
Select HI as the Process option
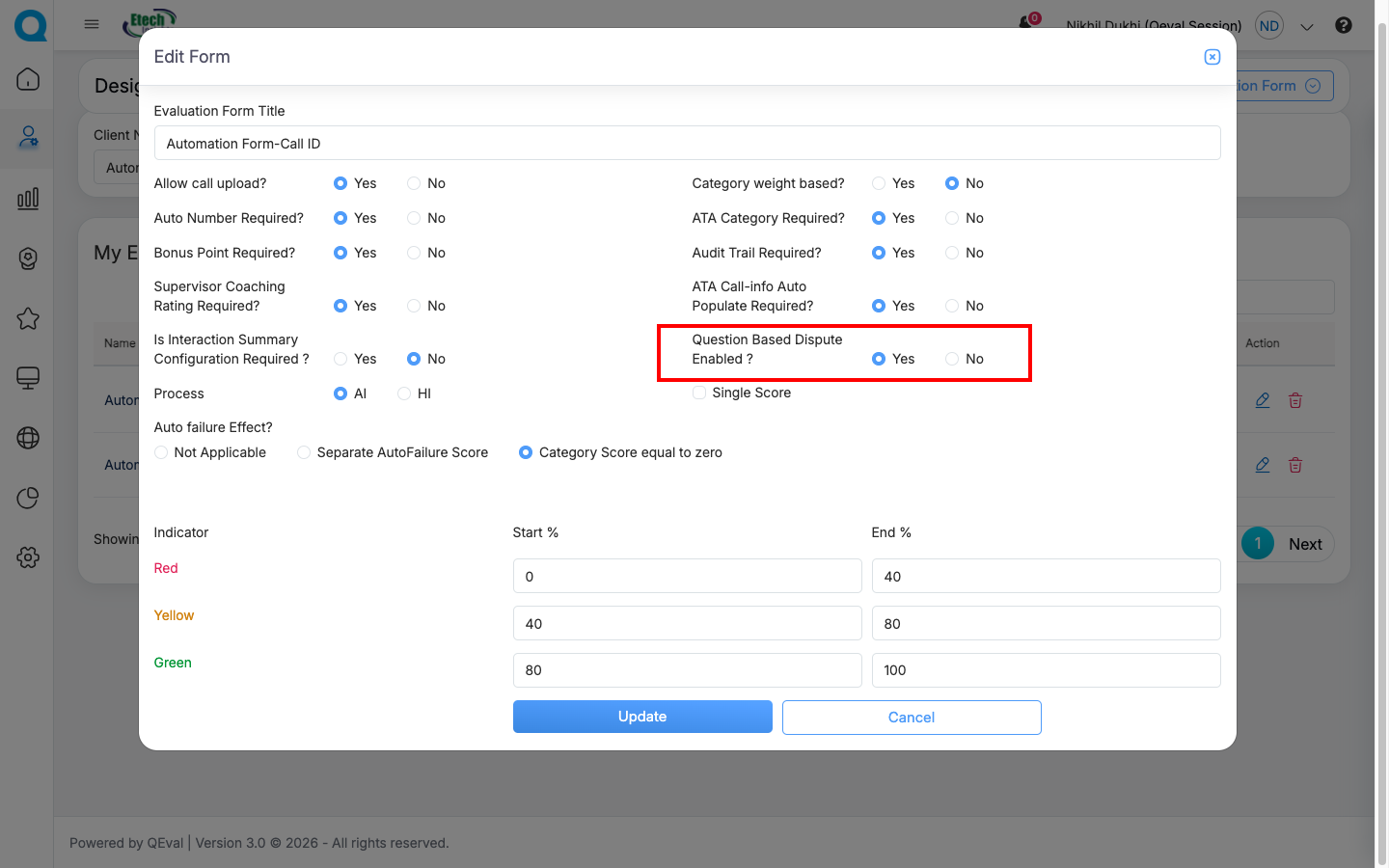(x=404, y=393)
